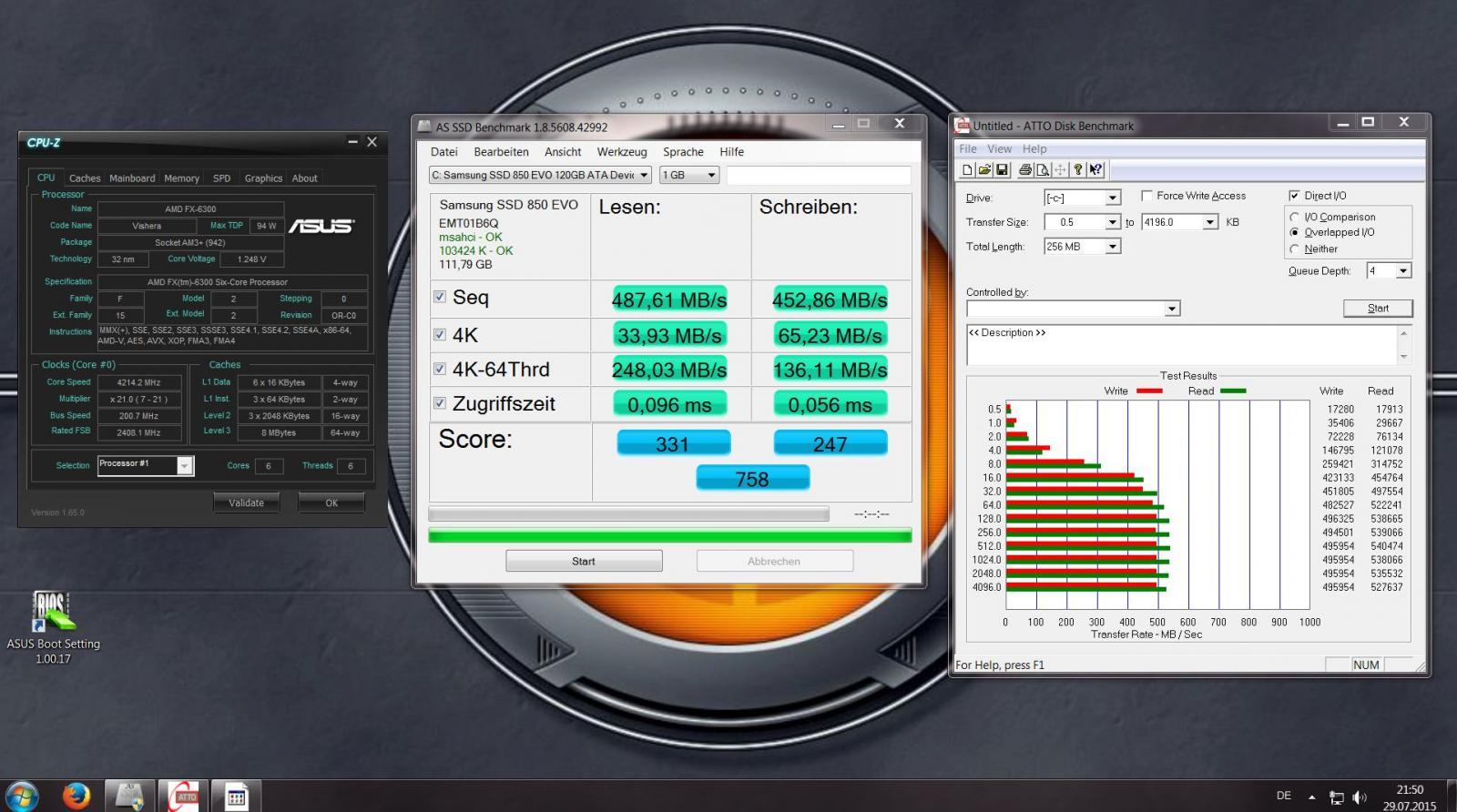Open the Bearbeiten menu in AS SSD
Viewport: 1457px width, 812px height.
point(501,152)
